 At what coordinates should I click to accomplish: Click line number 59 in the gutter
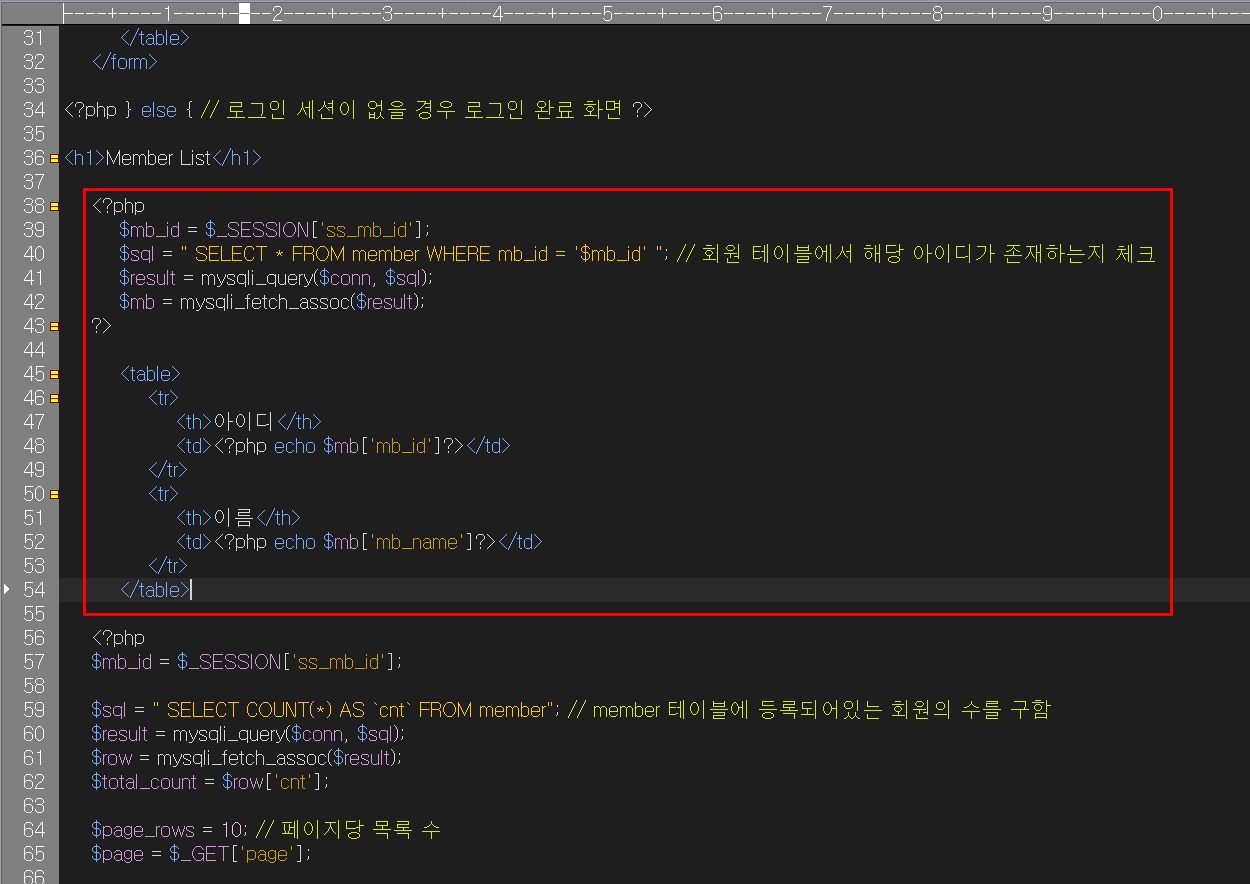coord(34,710)
